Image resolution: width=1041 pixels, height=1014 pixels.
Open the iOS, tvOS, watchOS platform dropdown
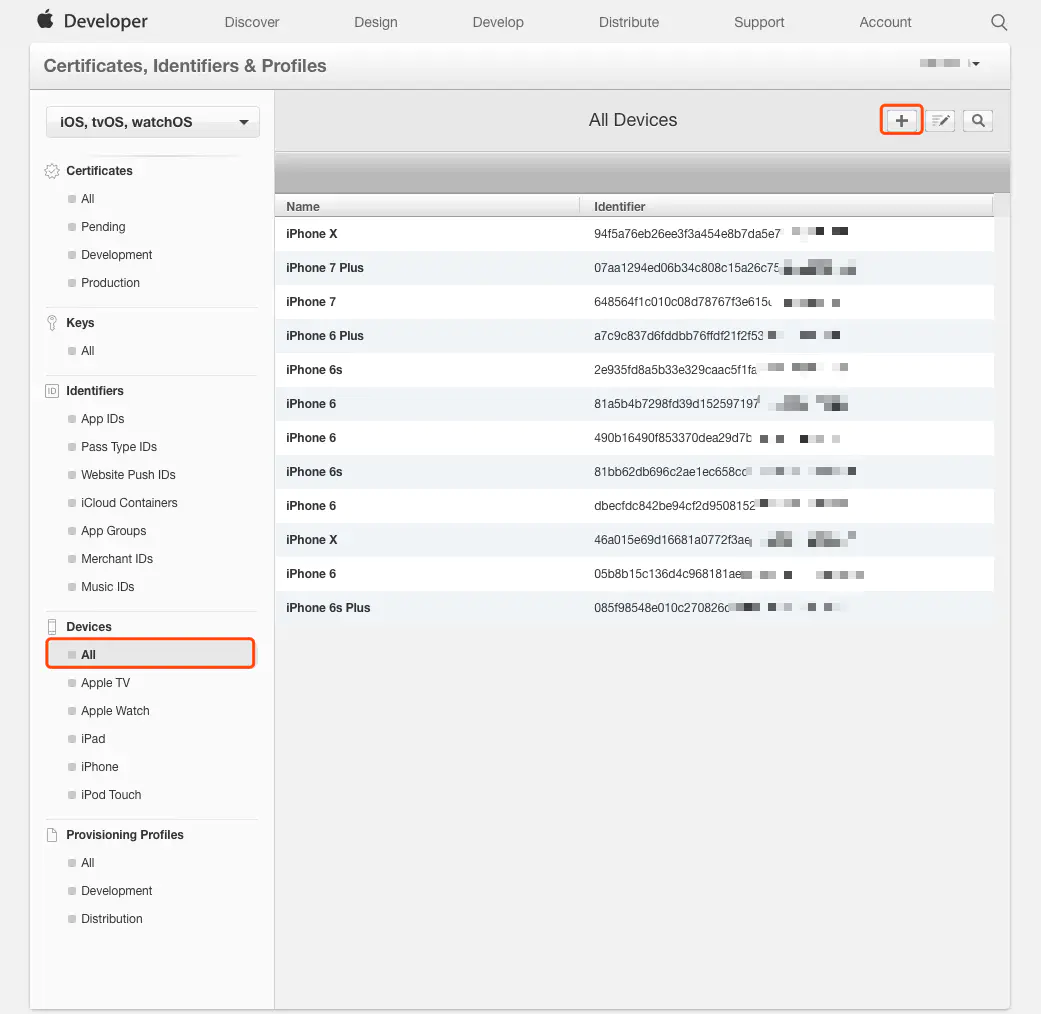(153, 122)
